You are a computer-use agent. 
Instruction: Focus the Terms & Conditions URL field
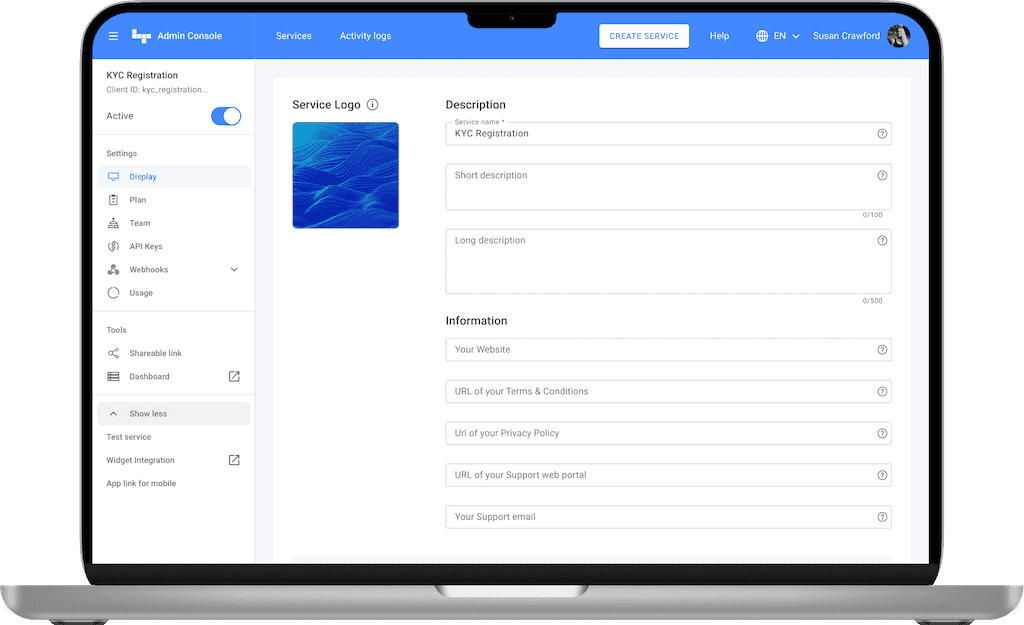668,391
